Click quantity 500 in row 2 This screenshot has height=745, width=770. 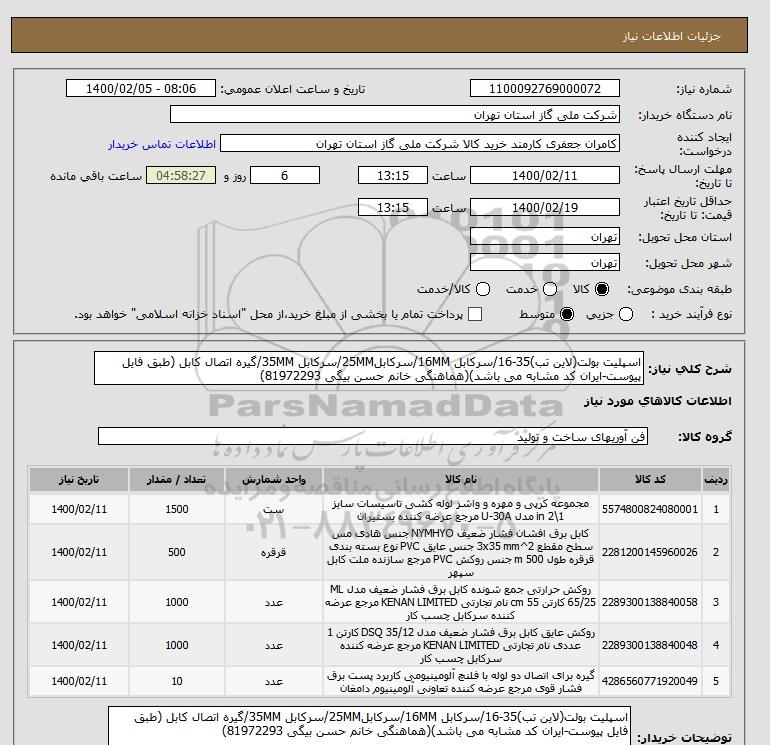point(177,552)
